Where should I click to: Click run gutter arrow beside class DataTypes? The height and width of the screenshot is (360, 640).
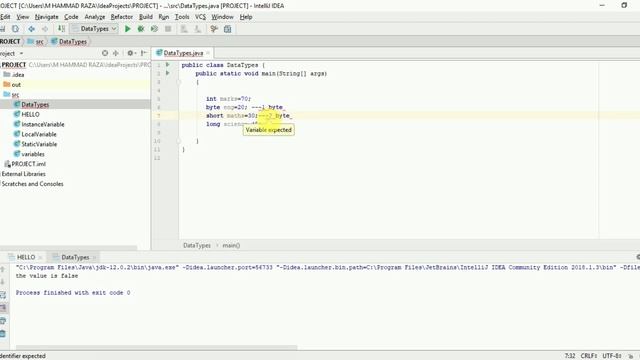(167, 65)
